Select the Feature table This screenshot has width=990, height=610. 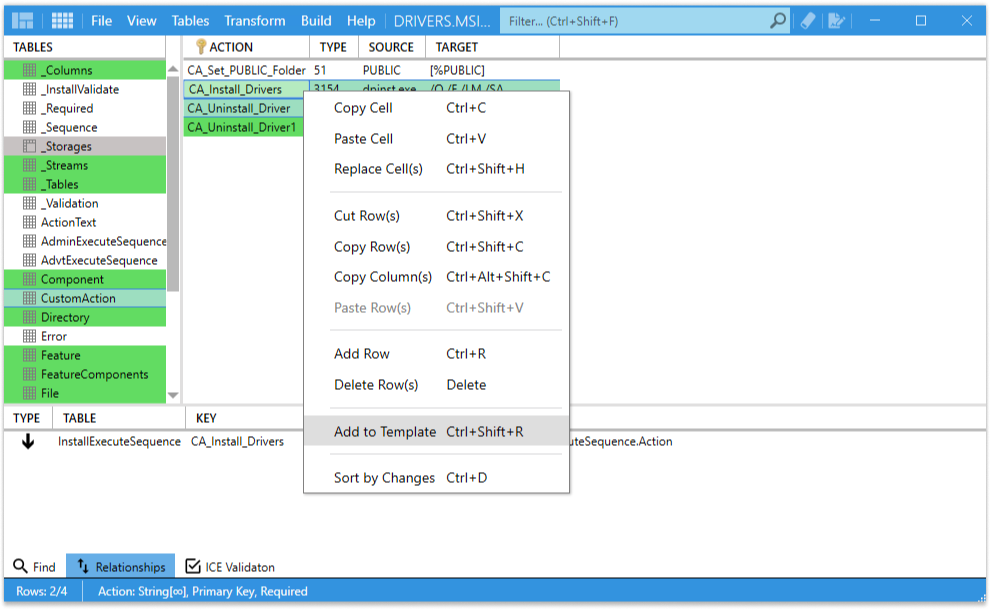point(85,355)
